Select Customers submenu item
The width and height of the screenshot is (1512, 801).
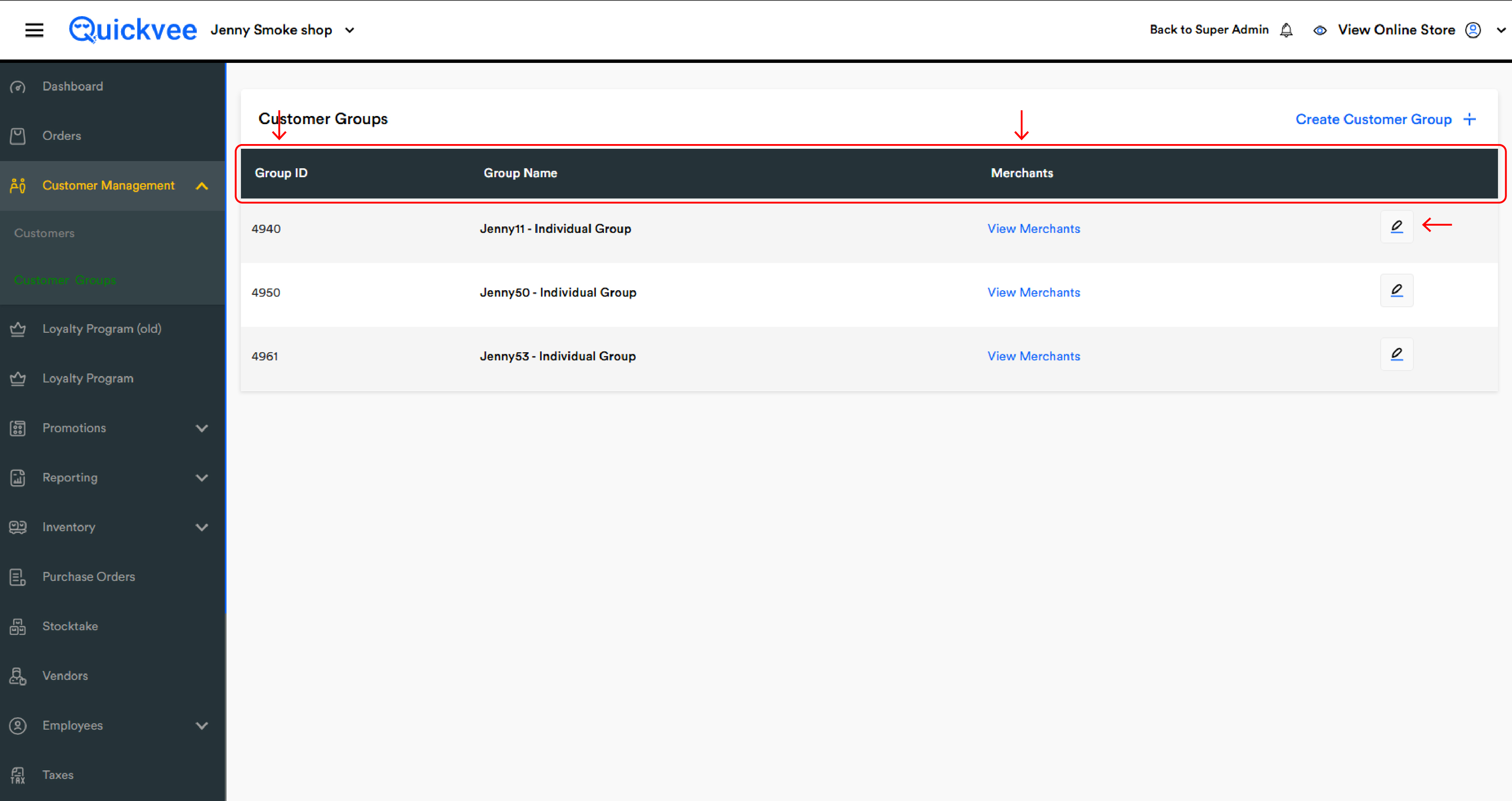(x=45, y=233)
